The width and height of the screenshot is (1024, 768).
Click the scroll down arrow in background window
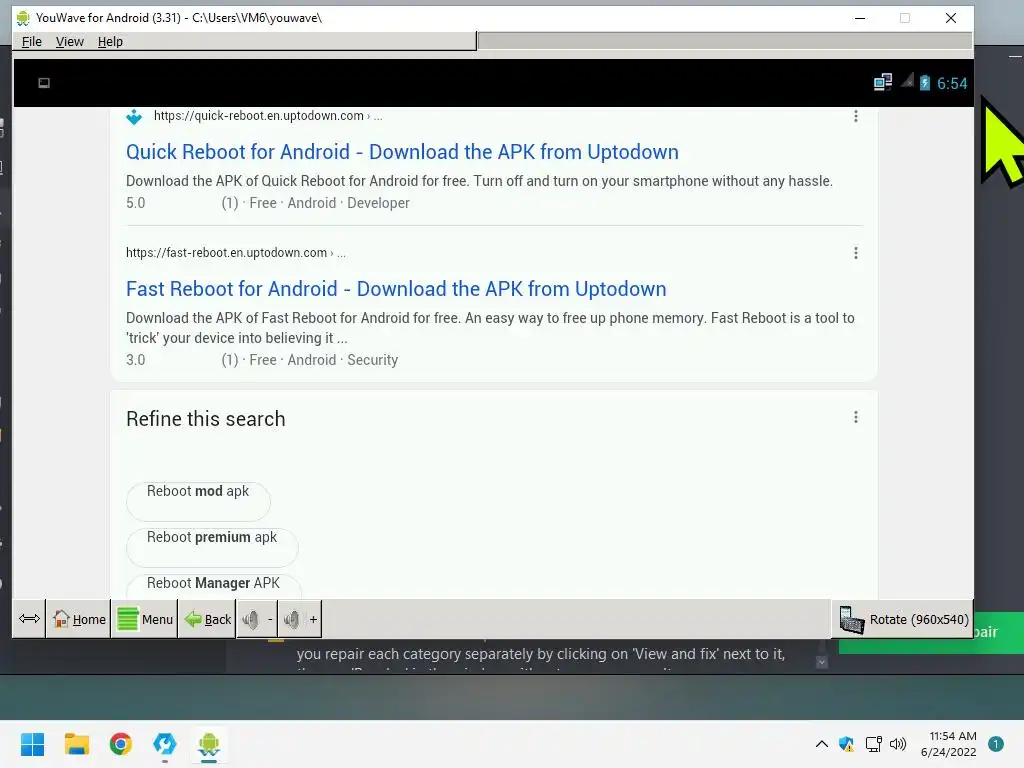(822, 662)
